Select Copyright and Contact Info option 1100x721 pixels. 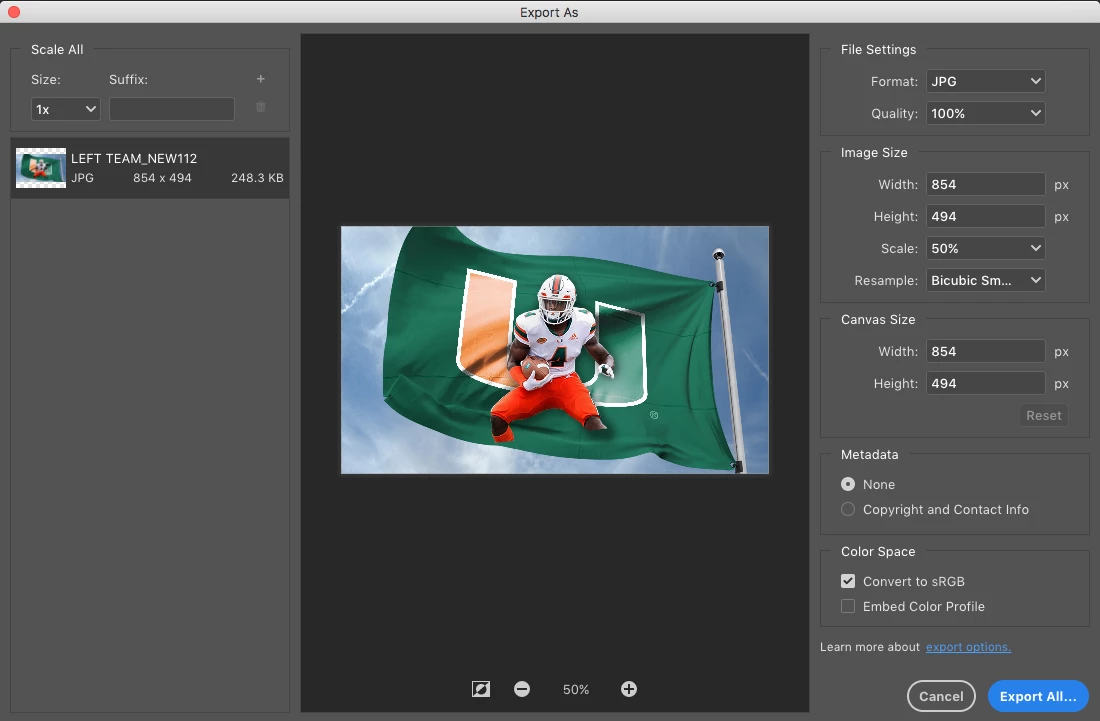tap(848, 510)
